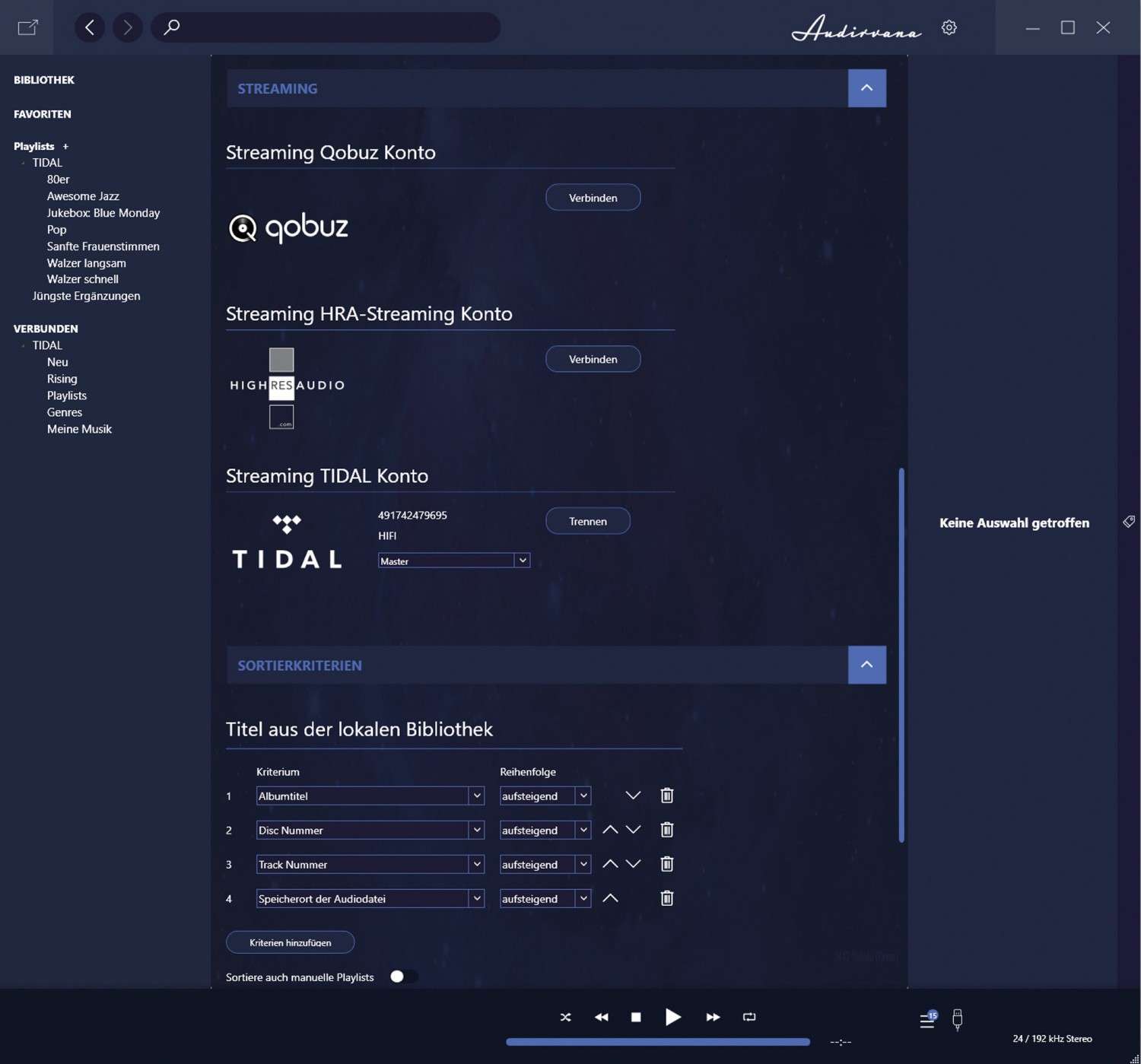Toggle repeat mode
Image resolution: width=1141 pixels, height=1064 pixels.
749,1017
